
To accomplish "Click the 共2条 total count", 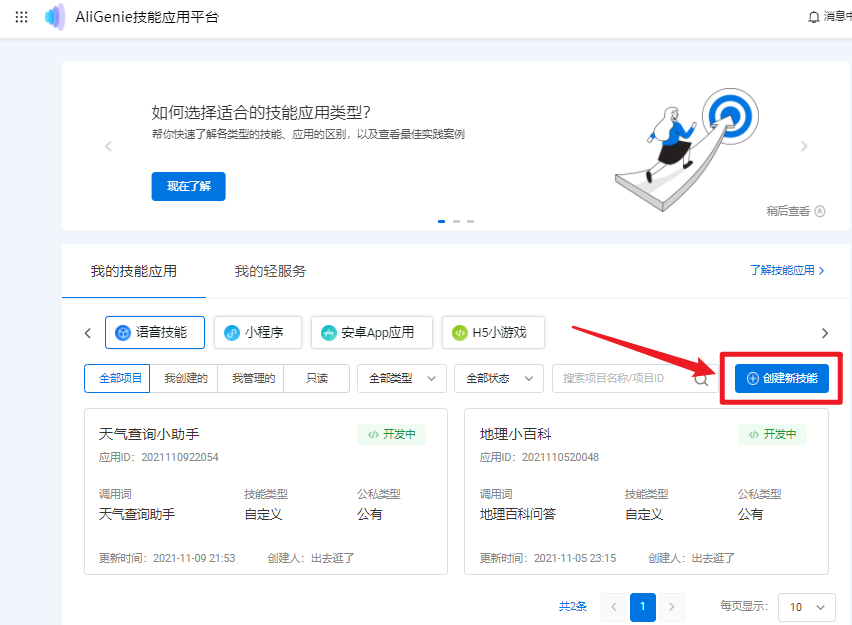I will point(573,607).
